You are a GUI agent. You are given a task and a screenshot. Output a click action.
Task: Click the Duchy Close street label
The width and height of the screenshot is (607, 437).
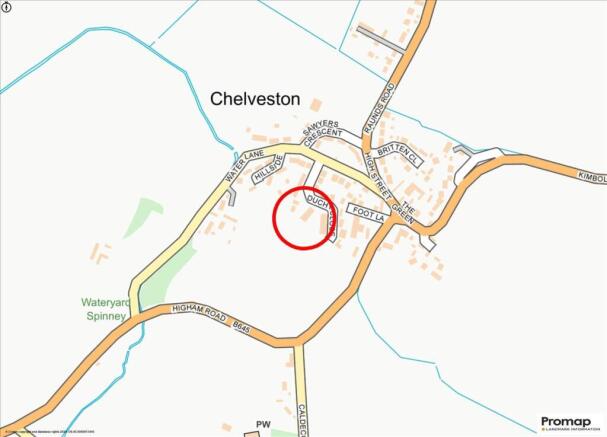point(321,215)
